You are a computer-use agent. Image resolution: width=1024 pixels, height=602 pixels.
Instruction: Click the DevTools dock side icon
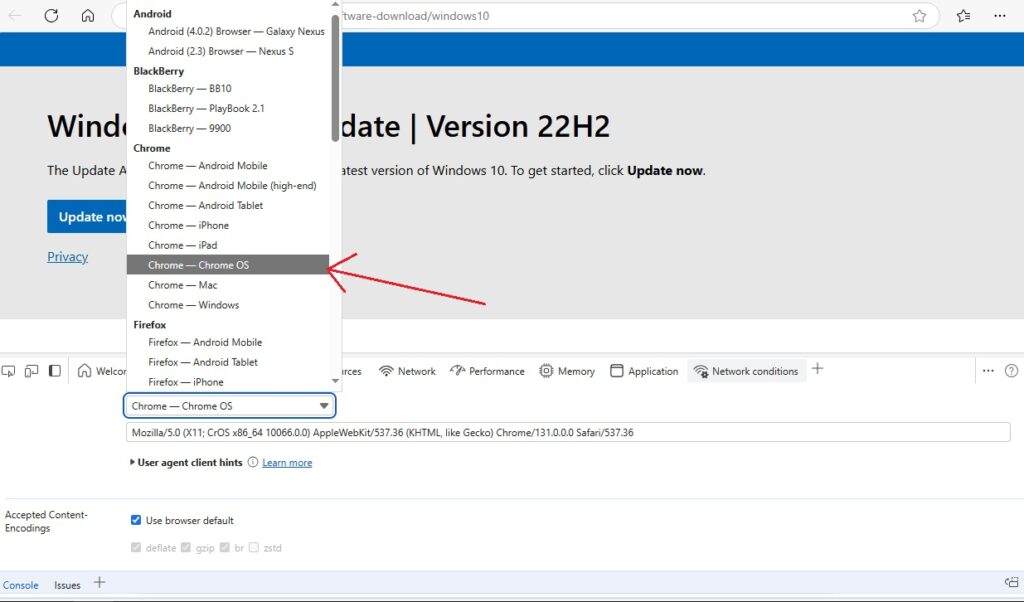55,371
